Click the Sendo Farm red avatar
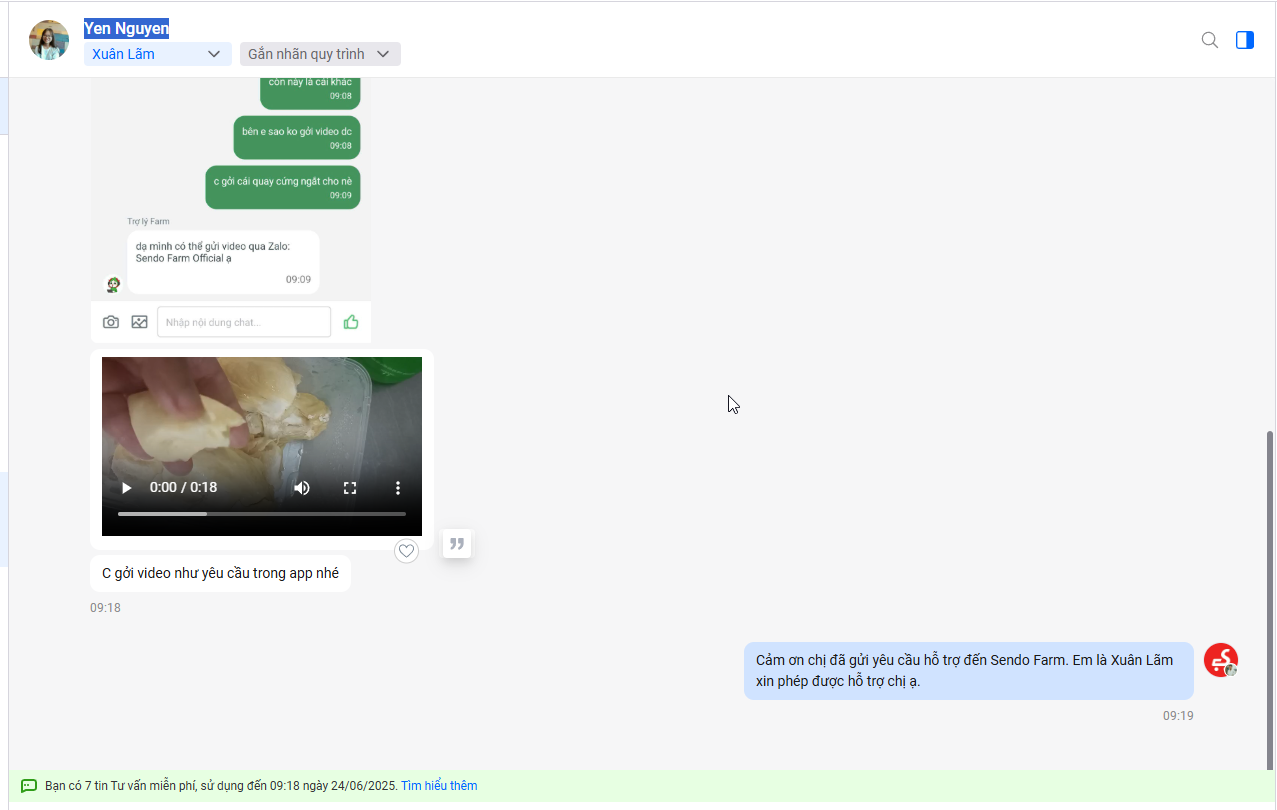The image size is (1277, 810). (x=1221, y=660)
